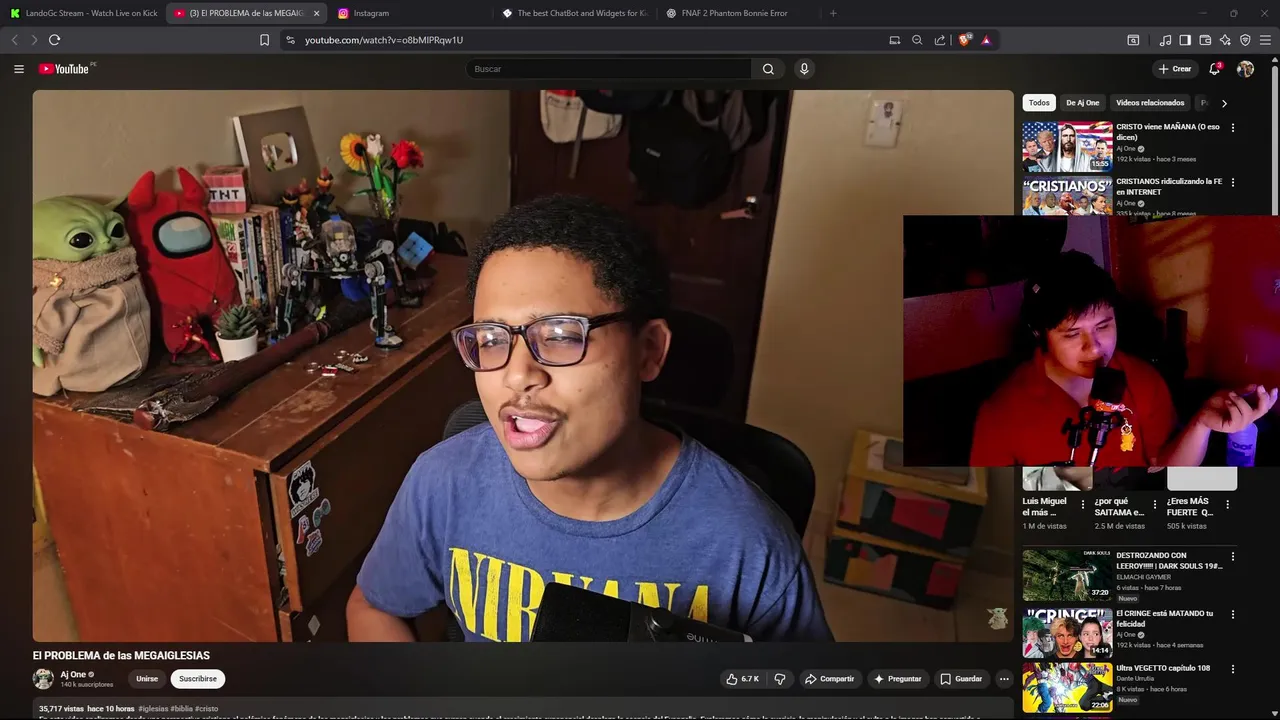
Task: Go forward in the browser
Action: click(34, 40)
